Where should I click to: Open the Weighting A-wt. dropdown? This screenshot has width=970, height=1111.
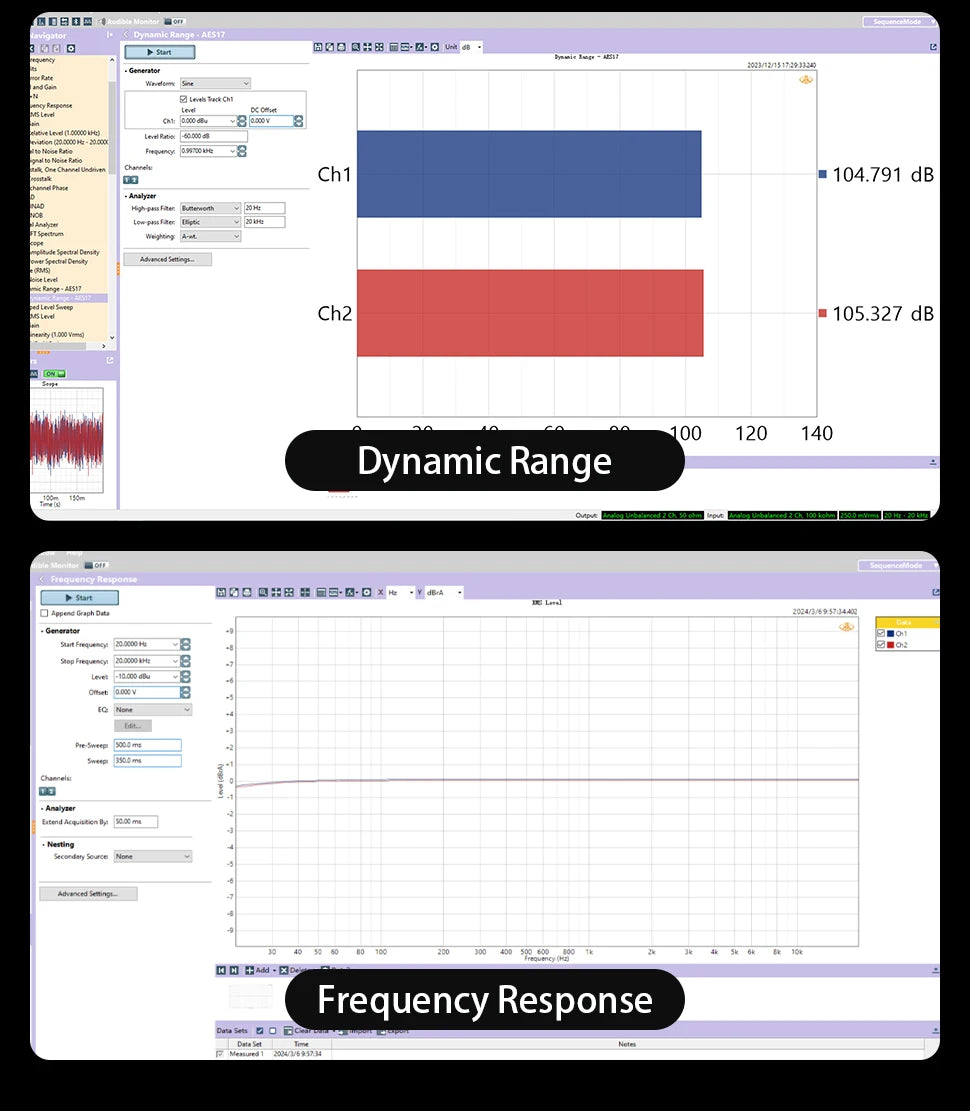(210, 237)
